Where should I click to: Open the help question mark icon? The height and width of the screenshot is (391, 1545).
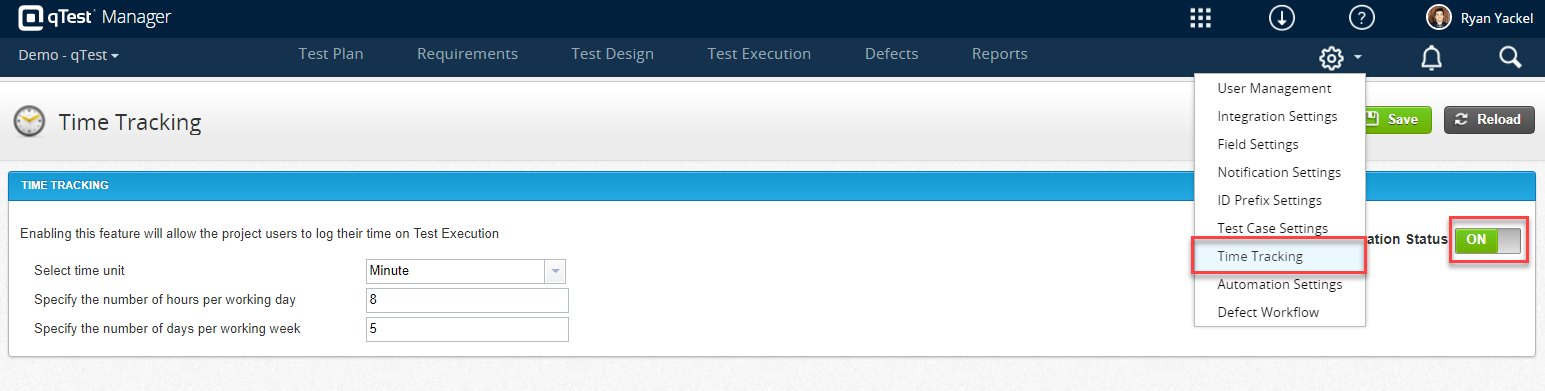pos(1362,18)
